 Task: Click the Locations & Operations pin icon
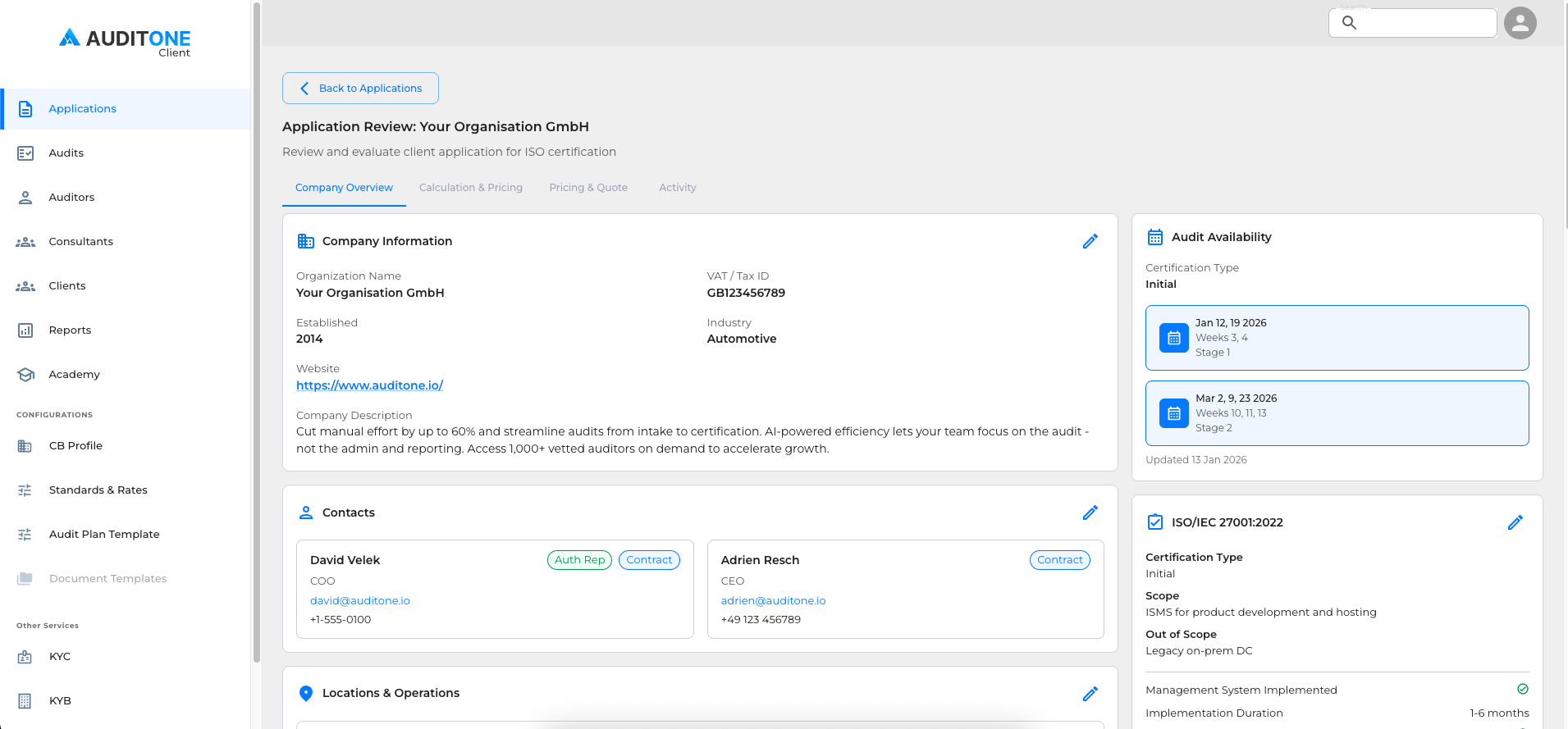pos(306,694)
